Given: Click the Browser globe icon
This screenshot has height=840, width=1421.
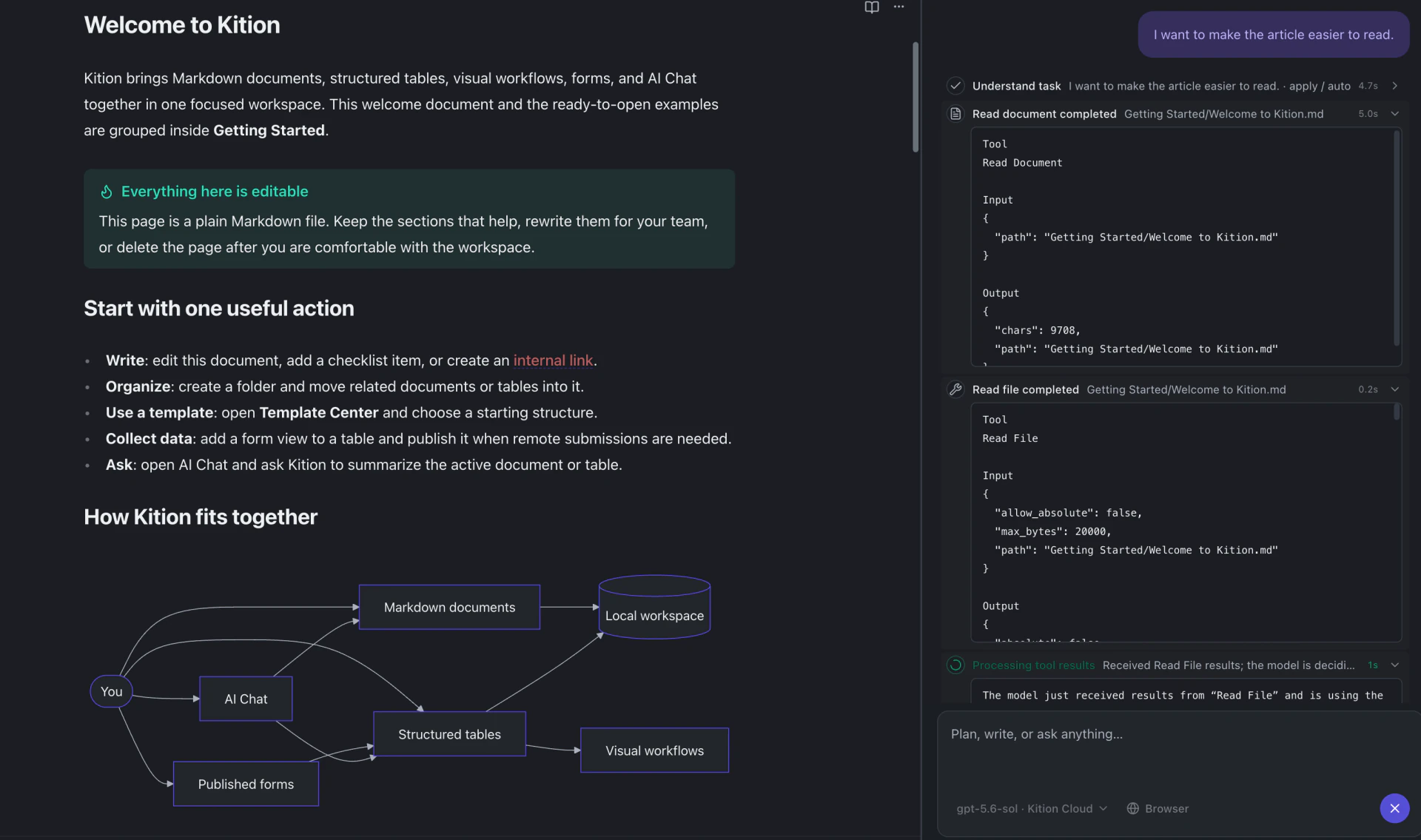Looking at the screenshot, I should pyautogui.click(x=1132, y=809).
